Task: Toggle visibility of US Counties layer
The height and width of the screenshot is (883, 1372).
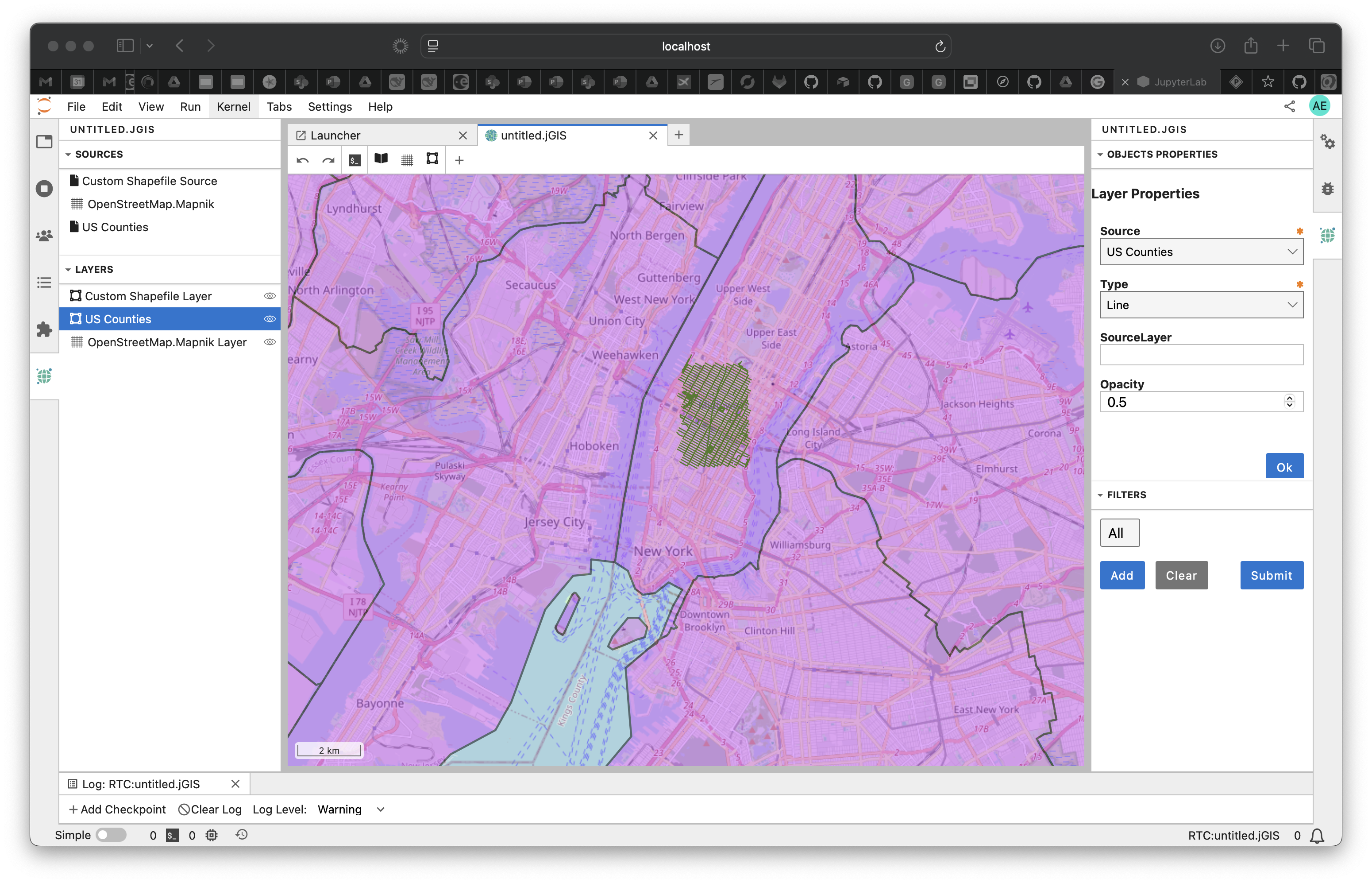Action: tap(270, 319)
